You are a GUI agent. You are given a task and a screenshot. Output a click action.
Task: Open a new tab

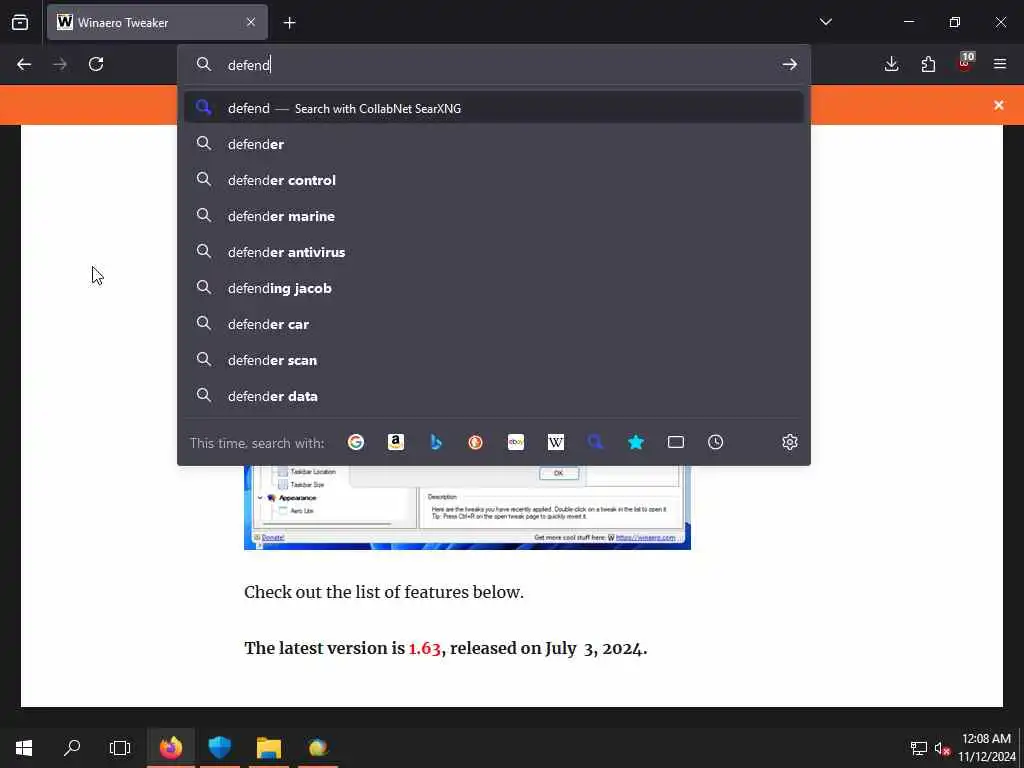(x=289, y=23)
